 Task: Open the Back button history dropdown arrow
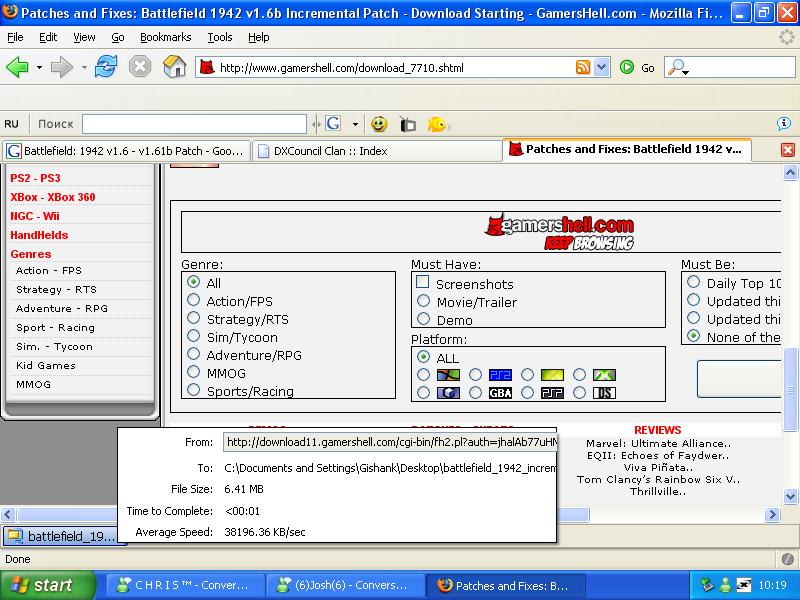tap(39, 67)
